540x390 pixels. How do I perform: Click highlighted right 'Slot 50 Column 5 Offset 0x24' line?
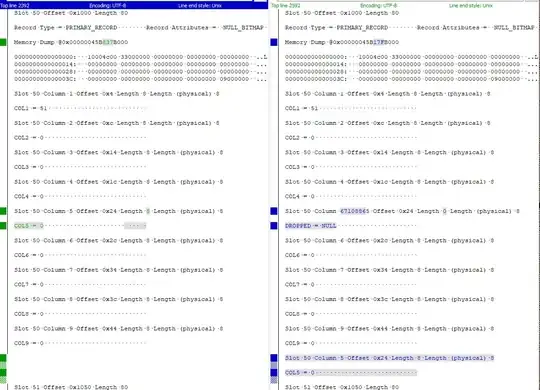389,358
